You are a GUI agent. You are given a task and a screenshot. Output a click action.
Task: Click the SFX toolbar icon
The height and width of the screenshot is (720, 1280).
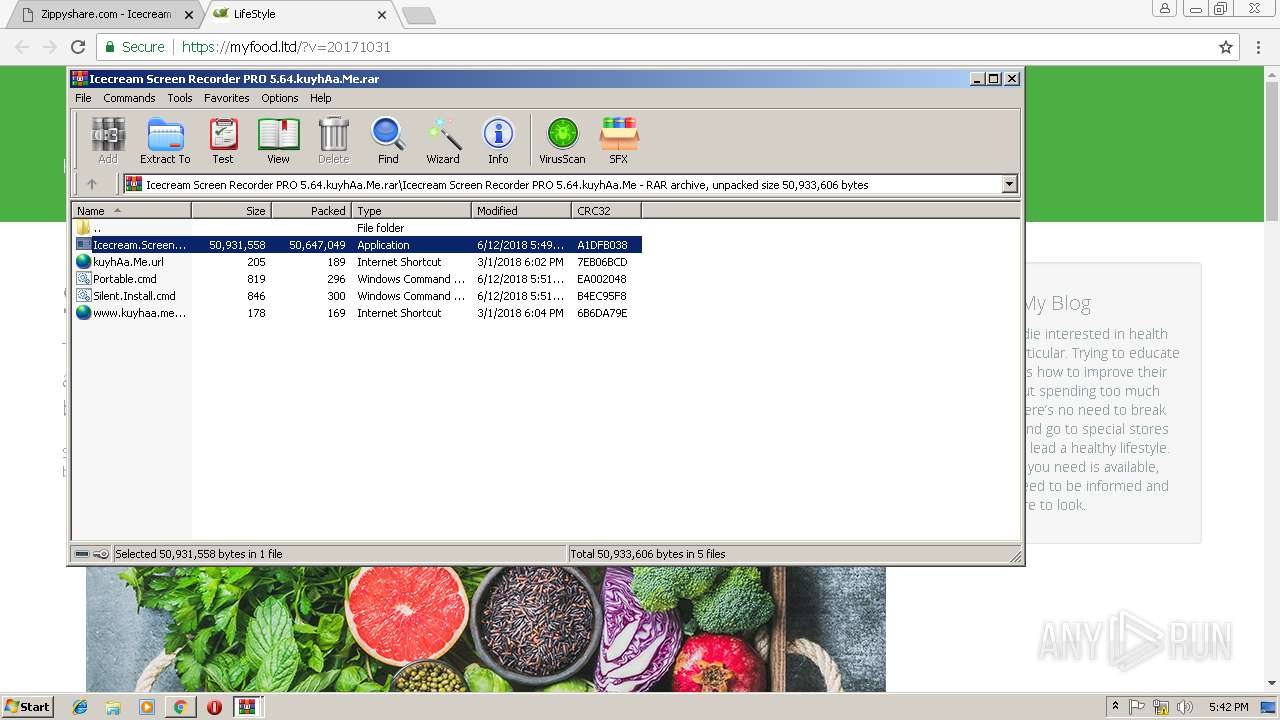tap(619, 140)
